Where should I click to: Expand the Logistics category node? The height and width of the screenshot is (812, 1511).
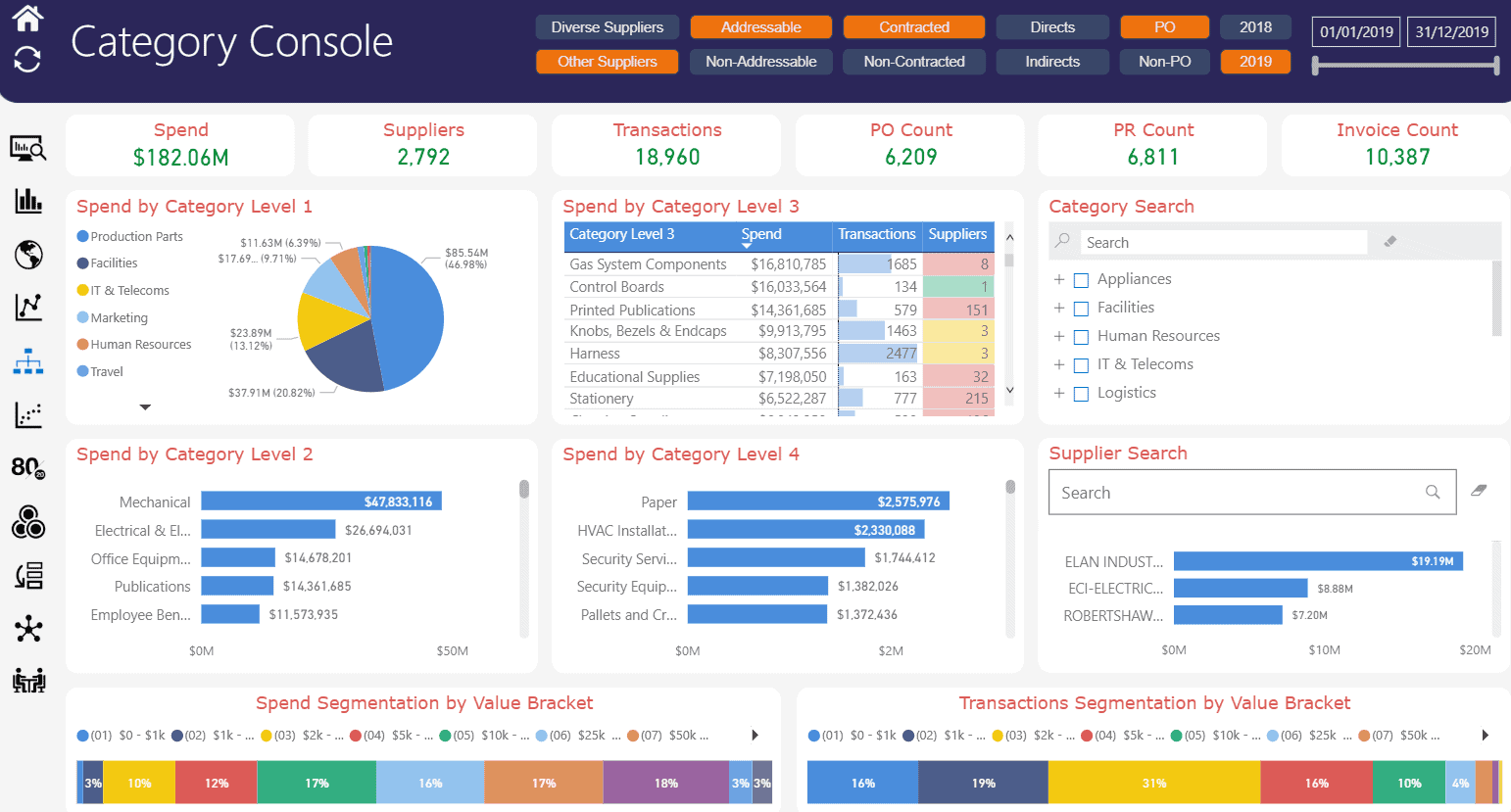1059,392
